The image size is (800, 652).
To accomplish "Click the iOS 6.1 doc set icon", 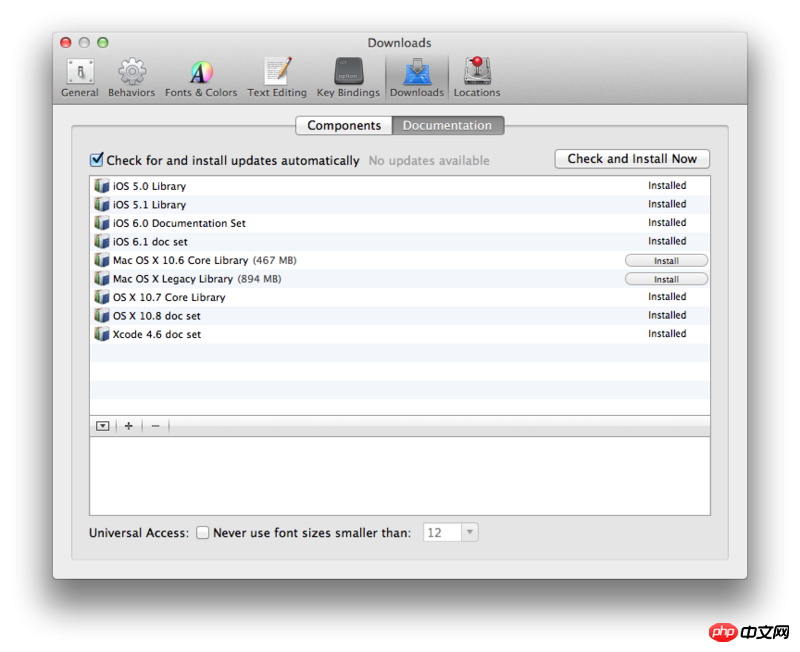I will click(102, 241).
